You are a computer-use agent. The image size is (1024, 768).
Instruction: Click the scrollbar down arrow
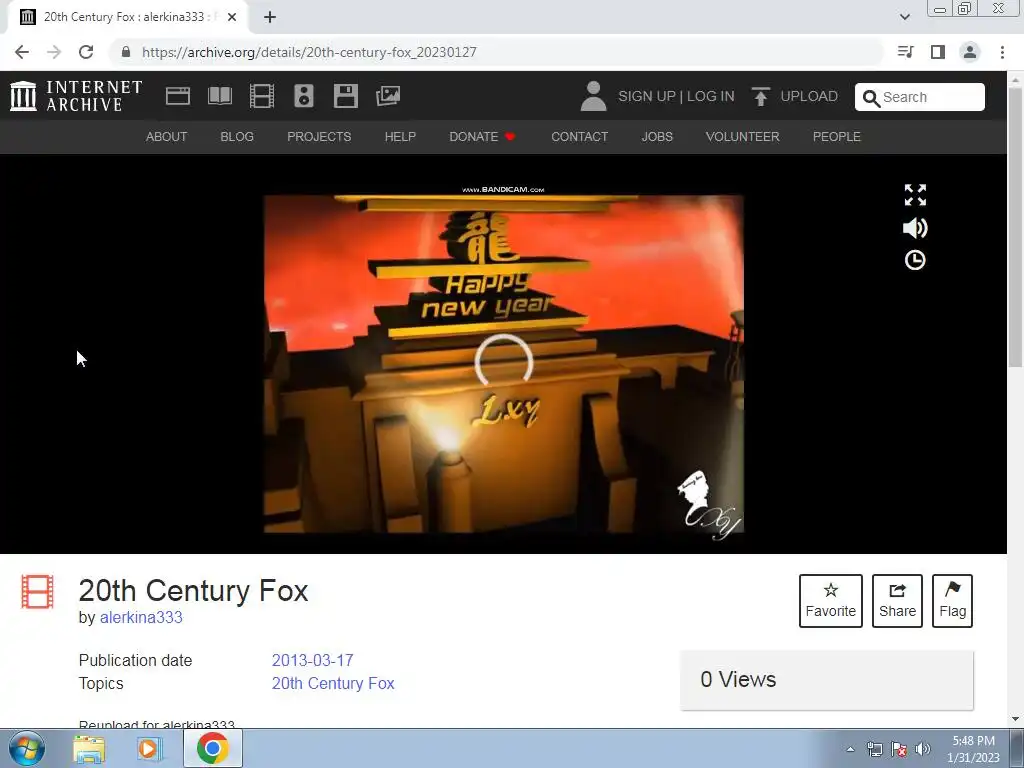[x=1016, y=718]
